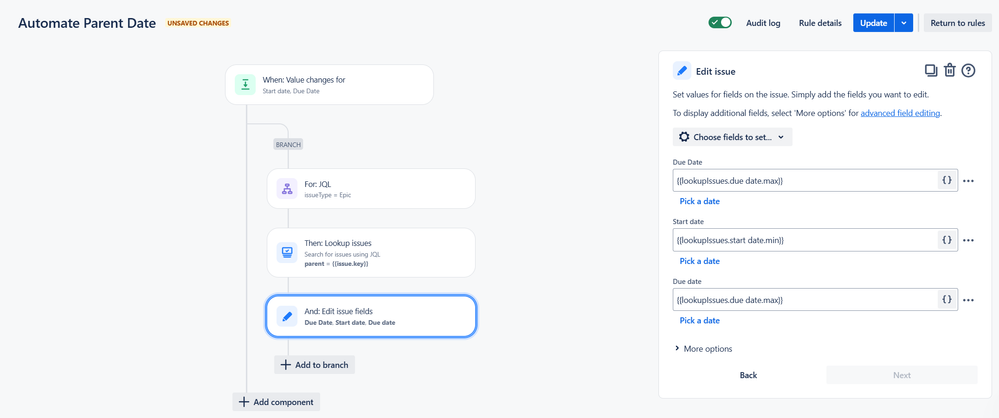Click the trash delete component icon
This screenshot has height=418, width=999.
point(950,71)
